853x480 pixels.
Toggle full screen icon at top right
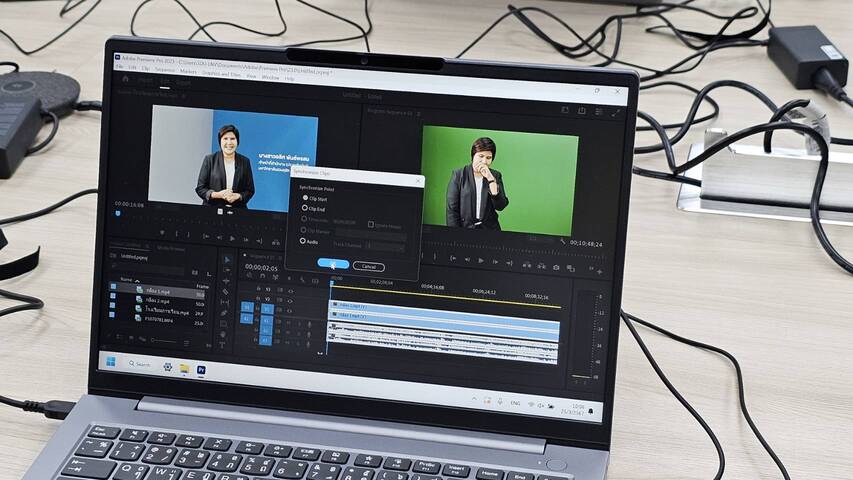616,113
